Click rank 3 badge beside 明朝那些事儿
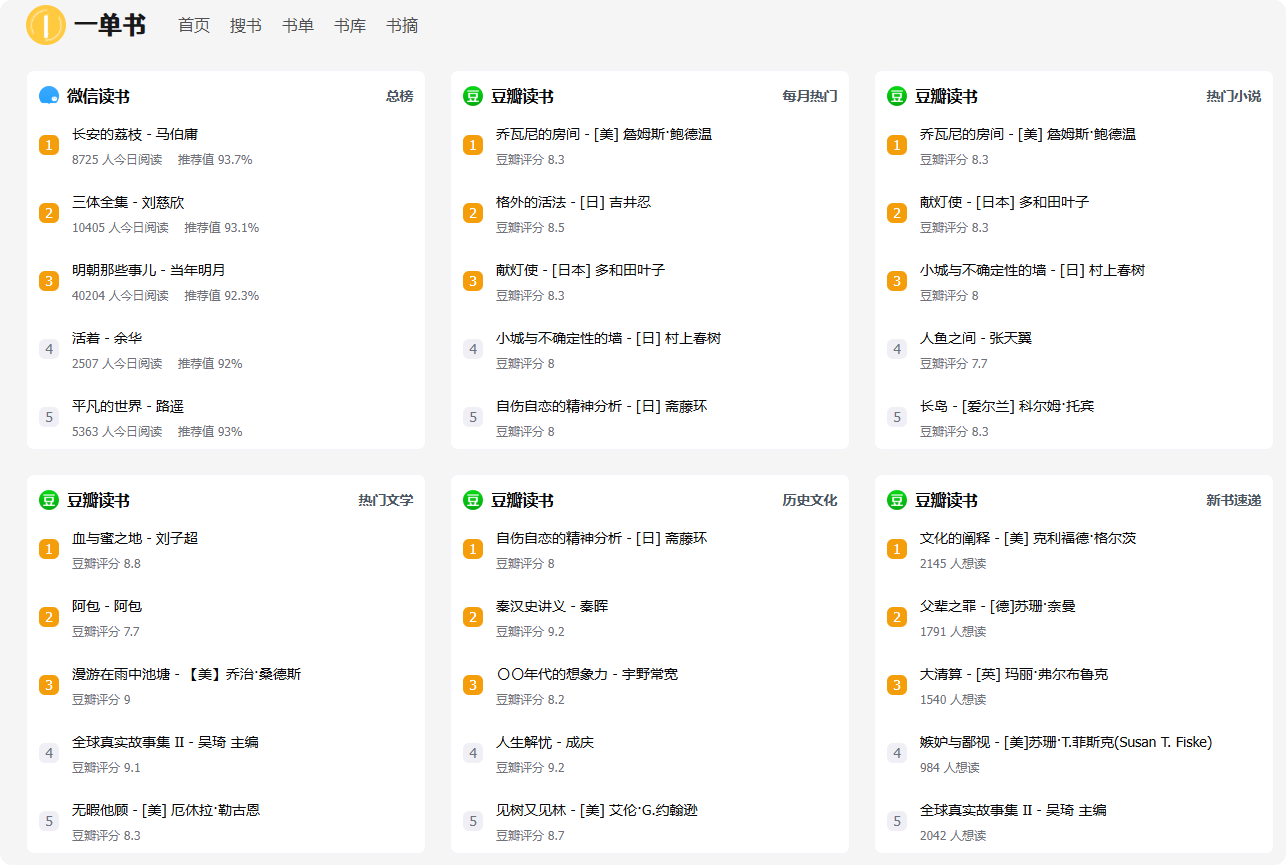 pos(49,281)
